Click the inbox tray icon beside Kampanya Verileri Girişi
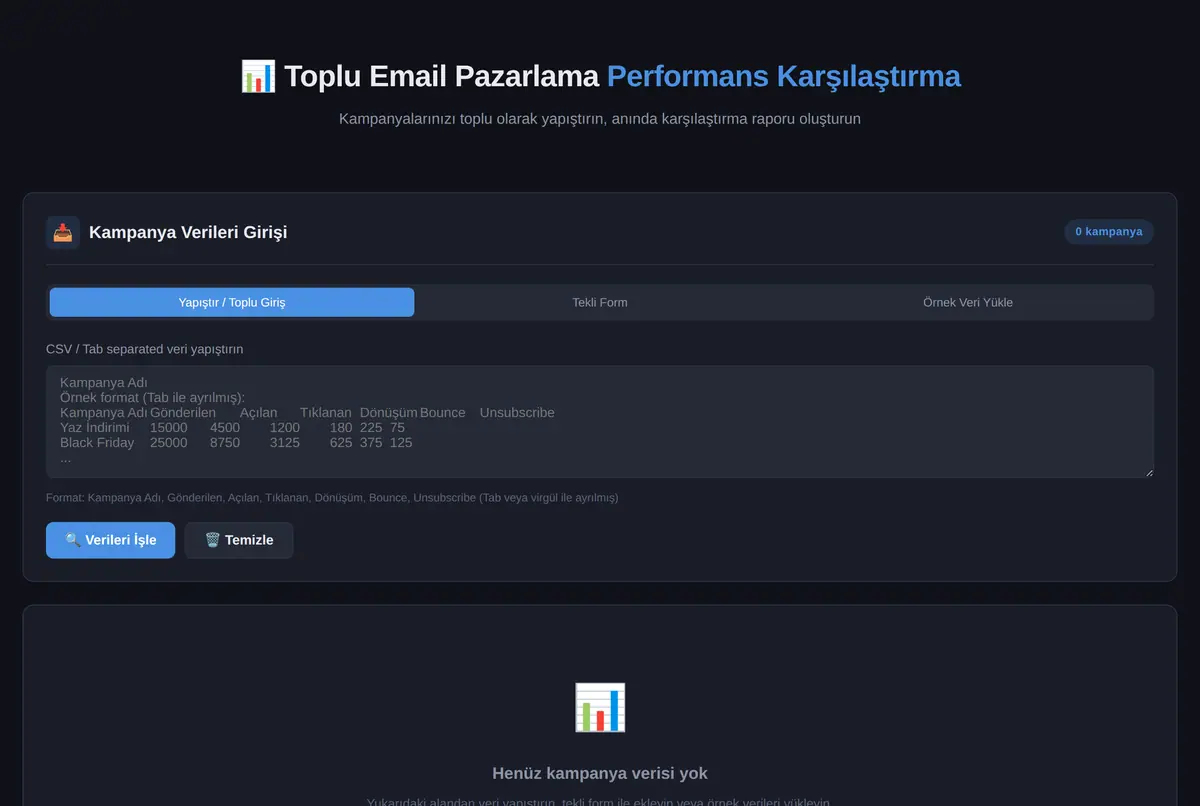 63,232
